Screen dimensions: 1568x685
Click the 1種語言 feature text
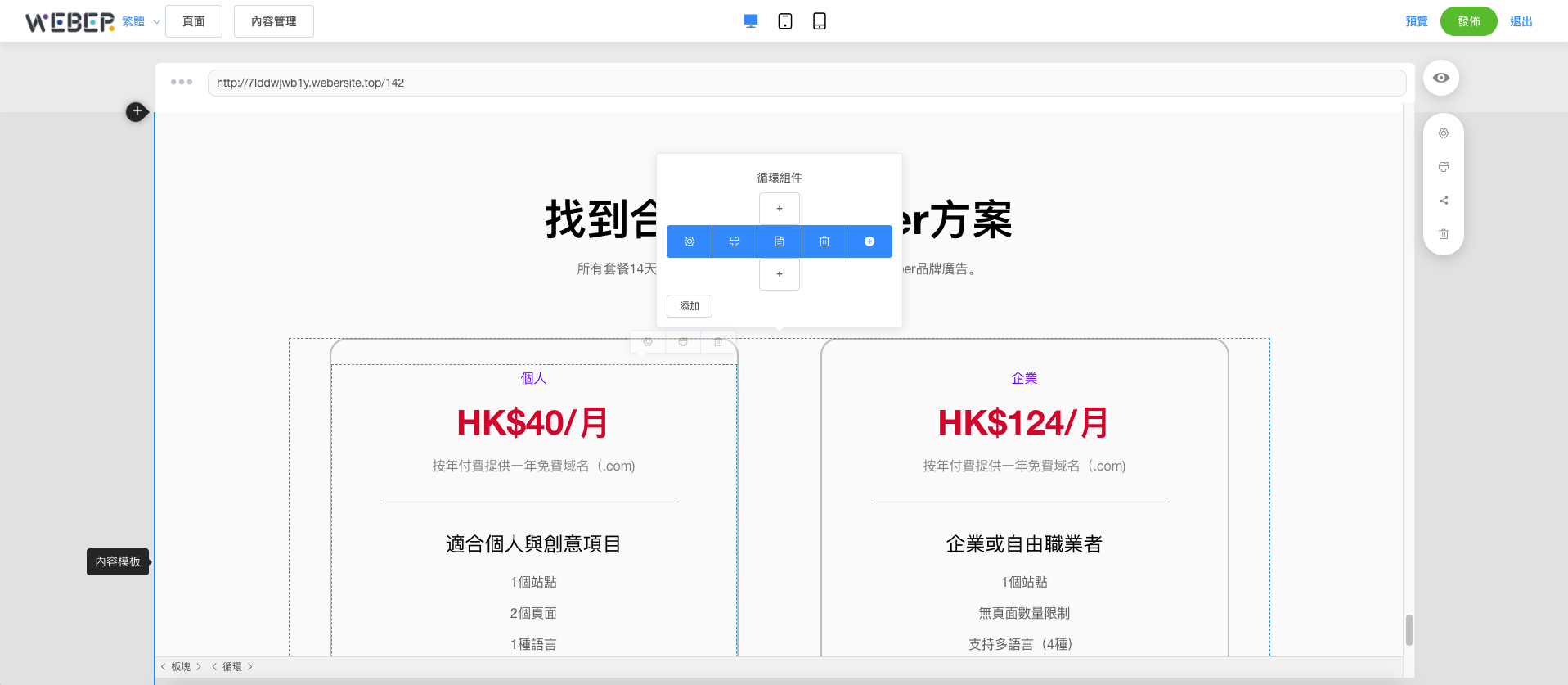(x=533, y=644)
